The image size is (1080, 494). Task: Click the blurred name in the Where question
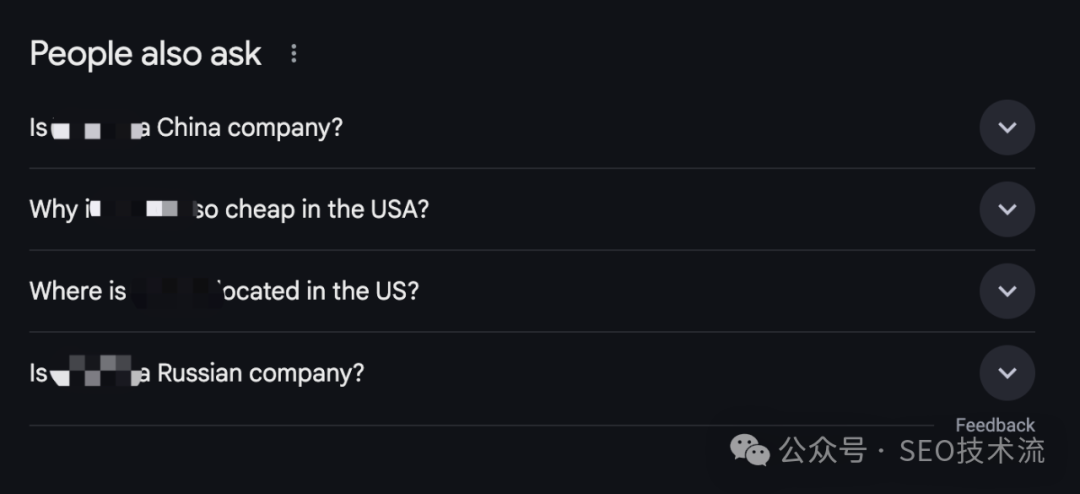click(x=170, y=291)
